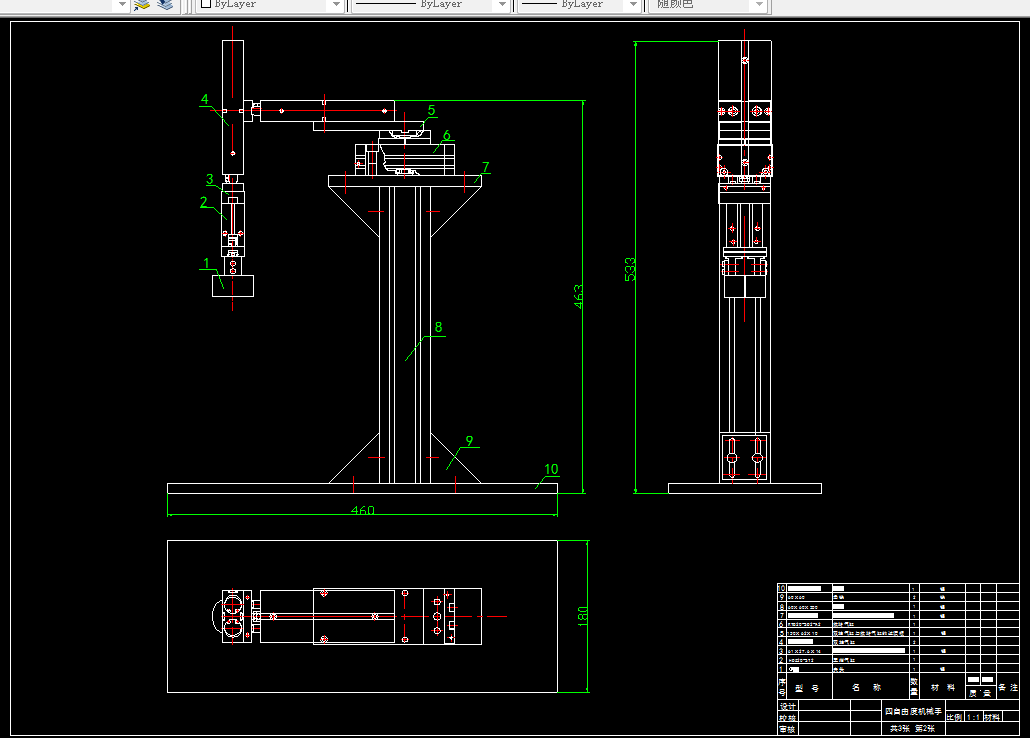Click green balloon label 5 above the slide
The image size is (1030, 738).
pos(432,110)
